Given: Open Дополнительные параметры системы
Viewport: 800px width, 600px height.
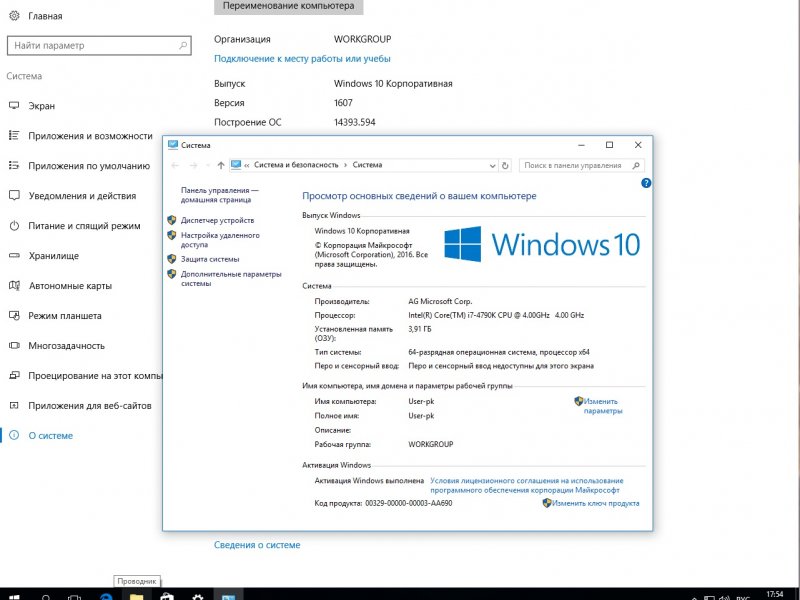Looking at the screenshot, I should pyautogui.click(x=231, y=279).
